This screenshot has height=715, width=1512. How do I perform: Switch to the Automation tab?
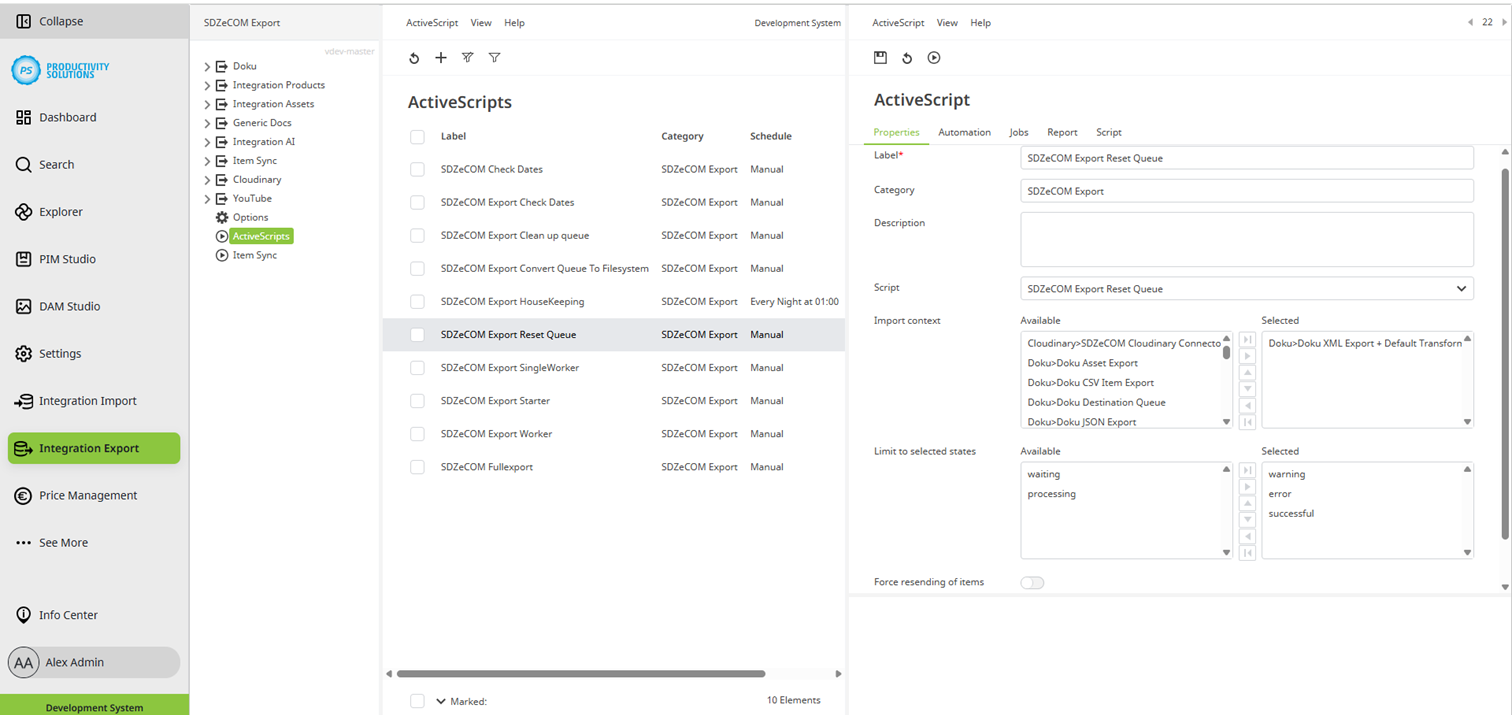pyautogui.click(x=963, y=132)
